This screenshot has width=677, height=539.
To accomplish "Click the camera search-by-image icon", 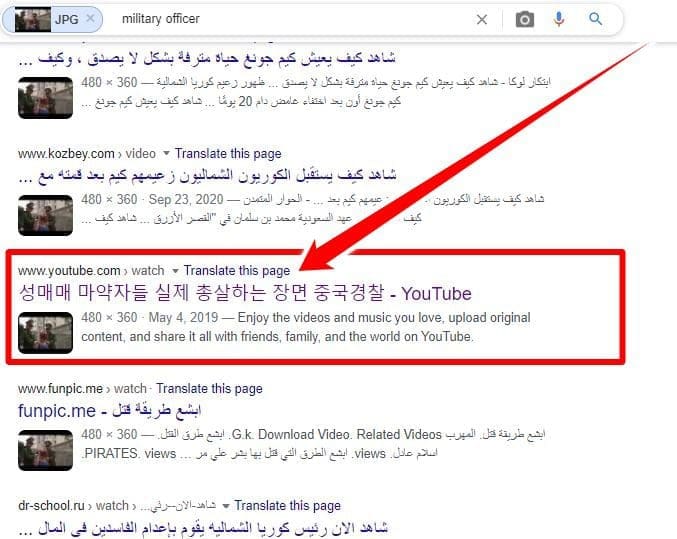I will pos(524,19).
